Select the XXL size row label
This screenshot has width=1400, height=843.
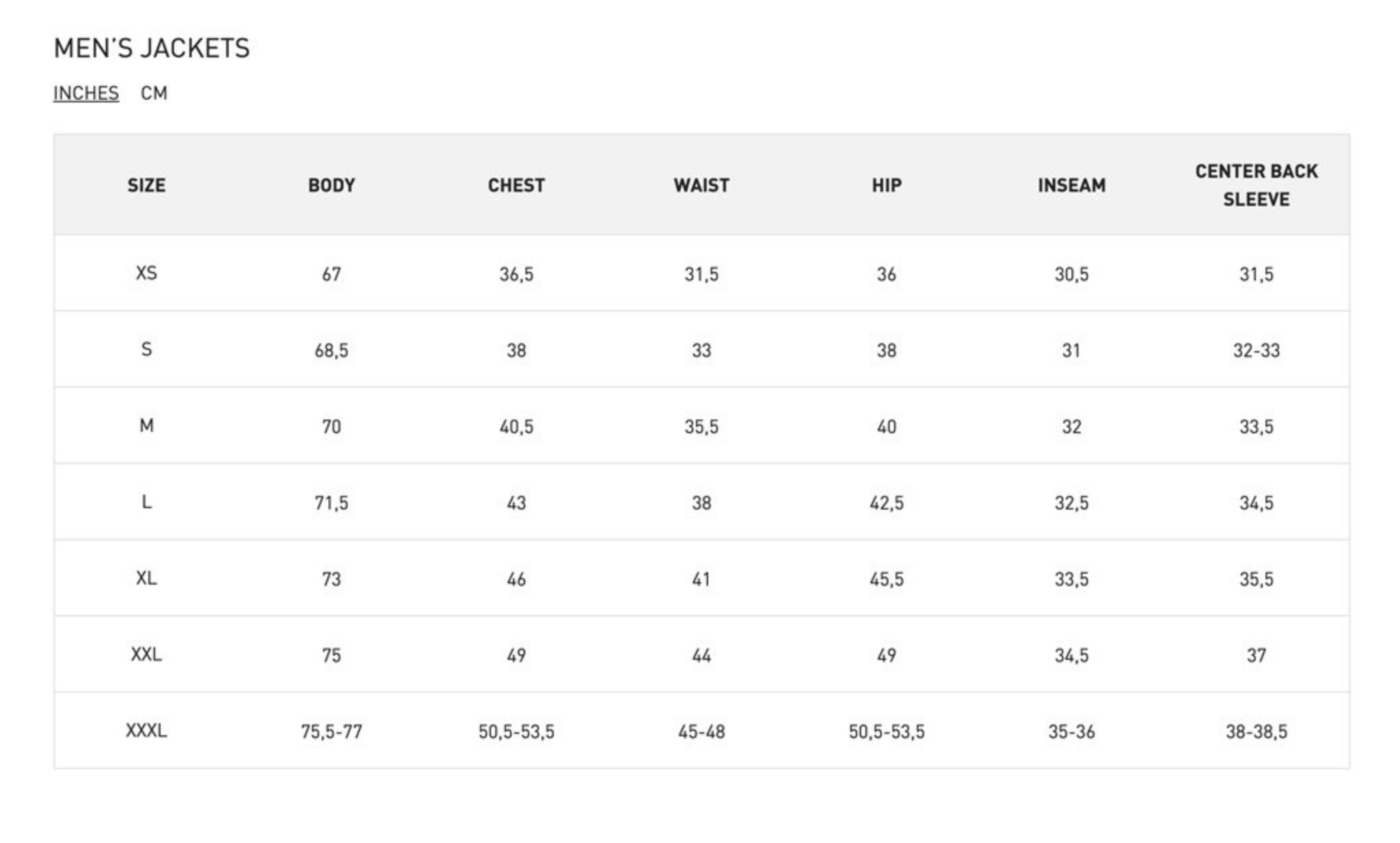(146, 654)
